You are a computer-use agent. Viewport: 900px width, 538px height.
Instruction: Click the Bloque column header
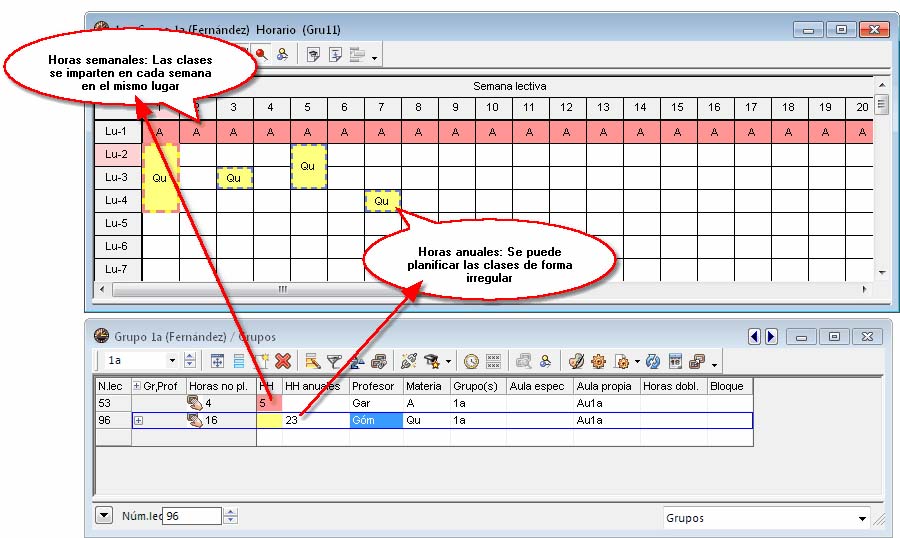[730, 386]
